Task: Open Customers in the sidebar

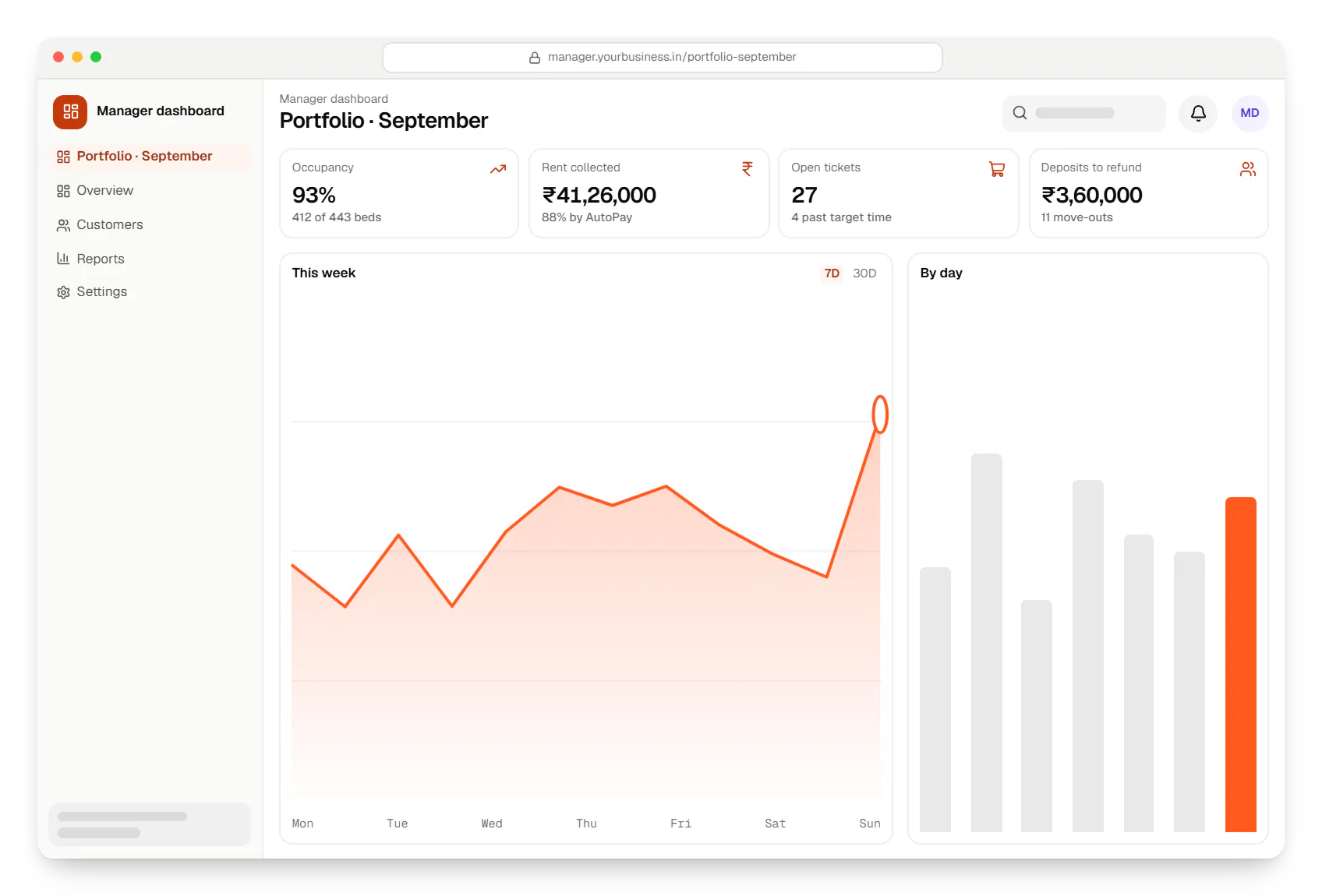Action: click(x=150, y=225)
